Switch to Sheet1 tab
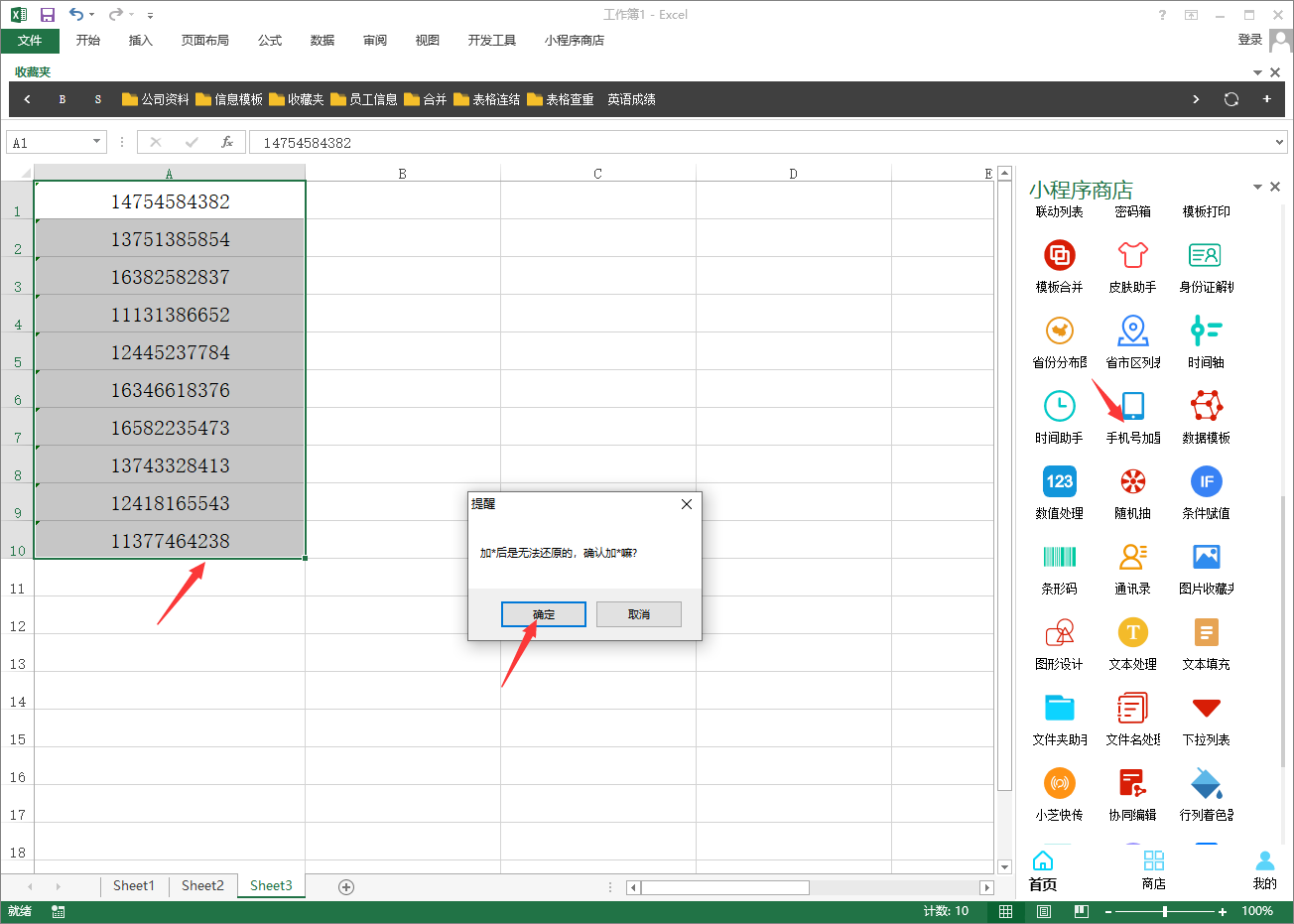 134,886
